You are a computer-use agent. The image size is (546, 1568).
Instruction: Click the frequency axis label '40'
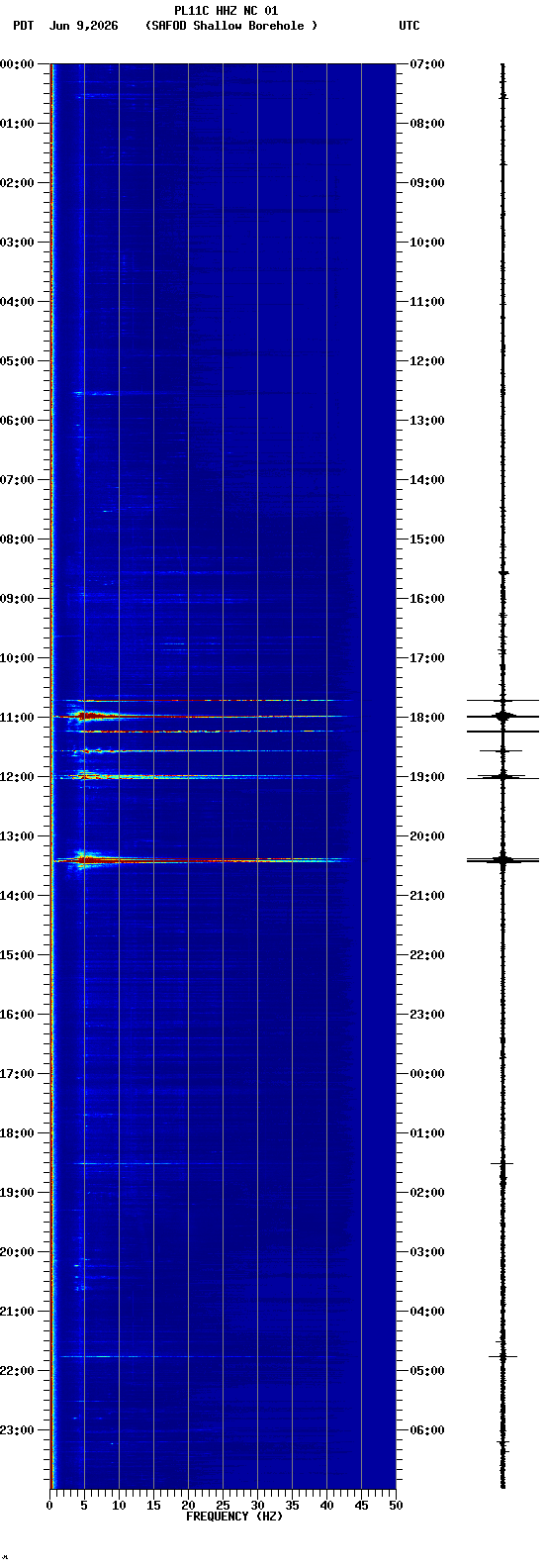[x=326, y=1506]
